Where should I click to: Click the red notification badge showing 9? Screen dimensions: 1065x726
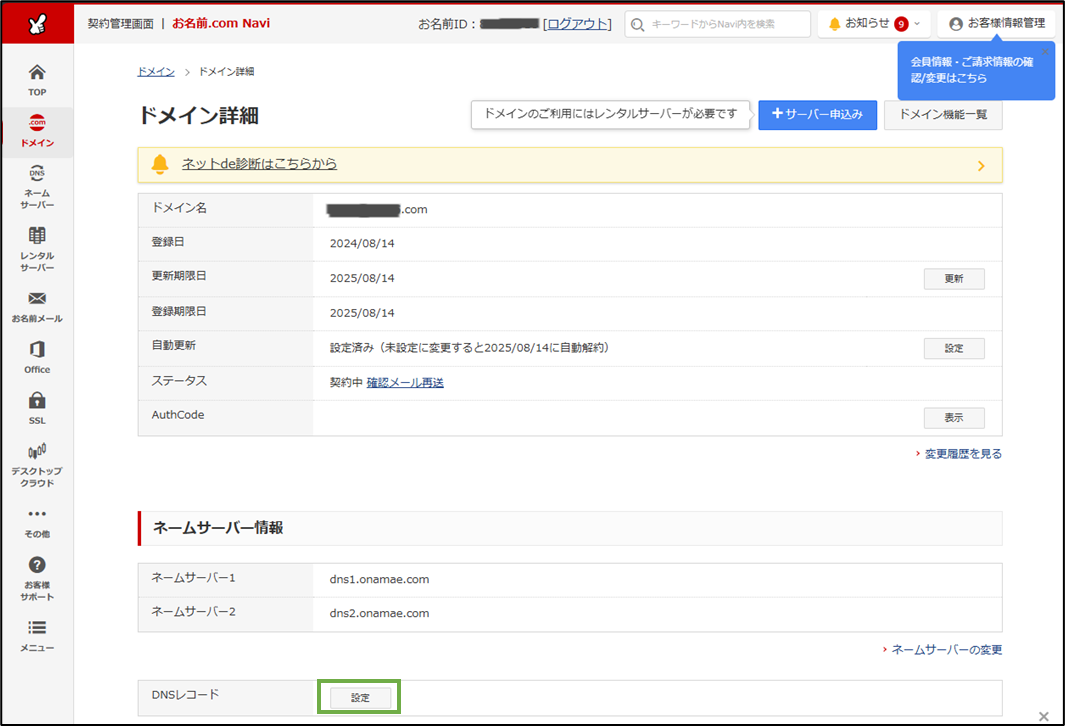pyautogui.click(x=901, y=24)
